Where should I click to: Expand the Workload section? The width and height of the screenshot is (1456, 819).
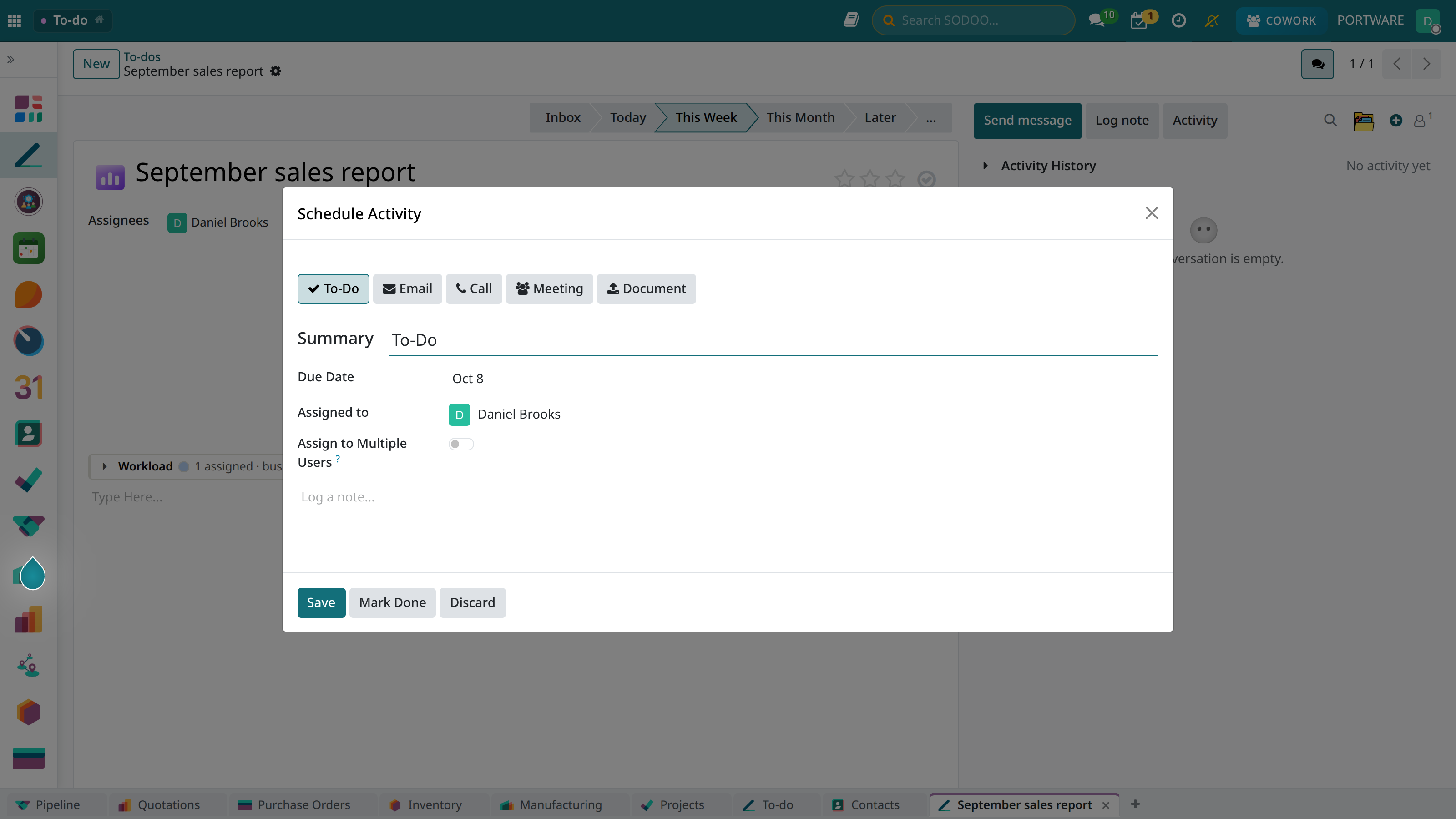[x=105, y=466]
